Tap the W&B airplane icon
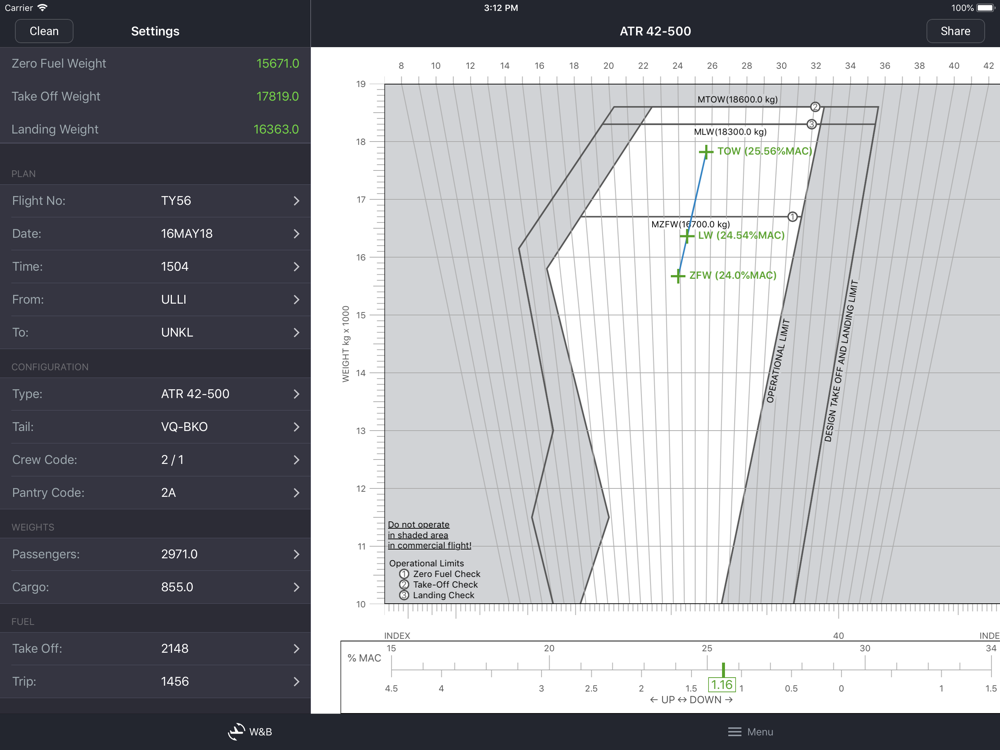 (x=236, y=732)
